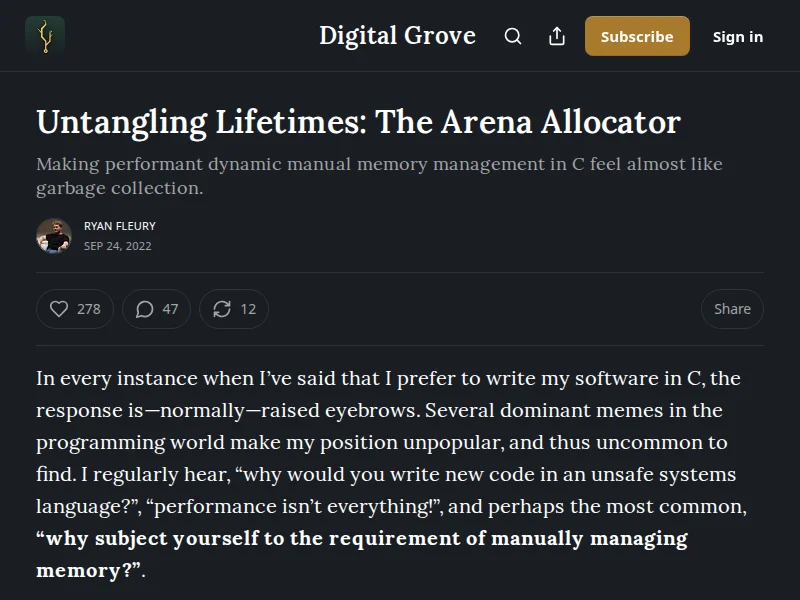Viewport: 800px width, 600px height.
Task: Click the paragraph's opening line about software in C
Action: pyautogui.click(x=388, y=378)
